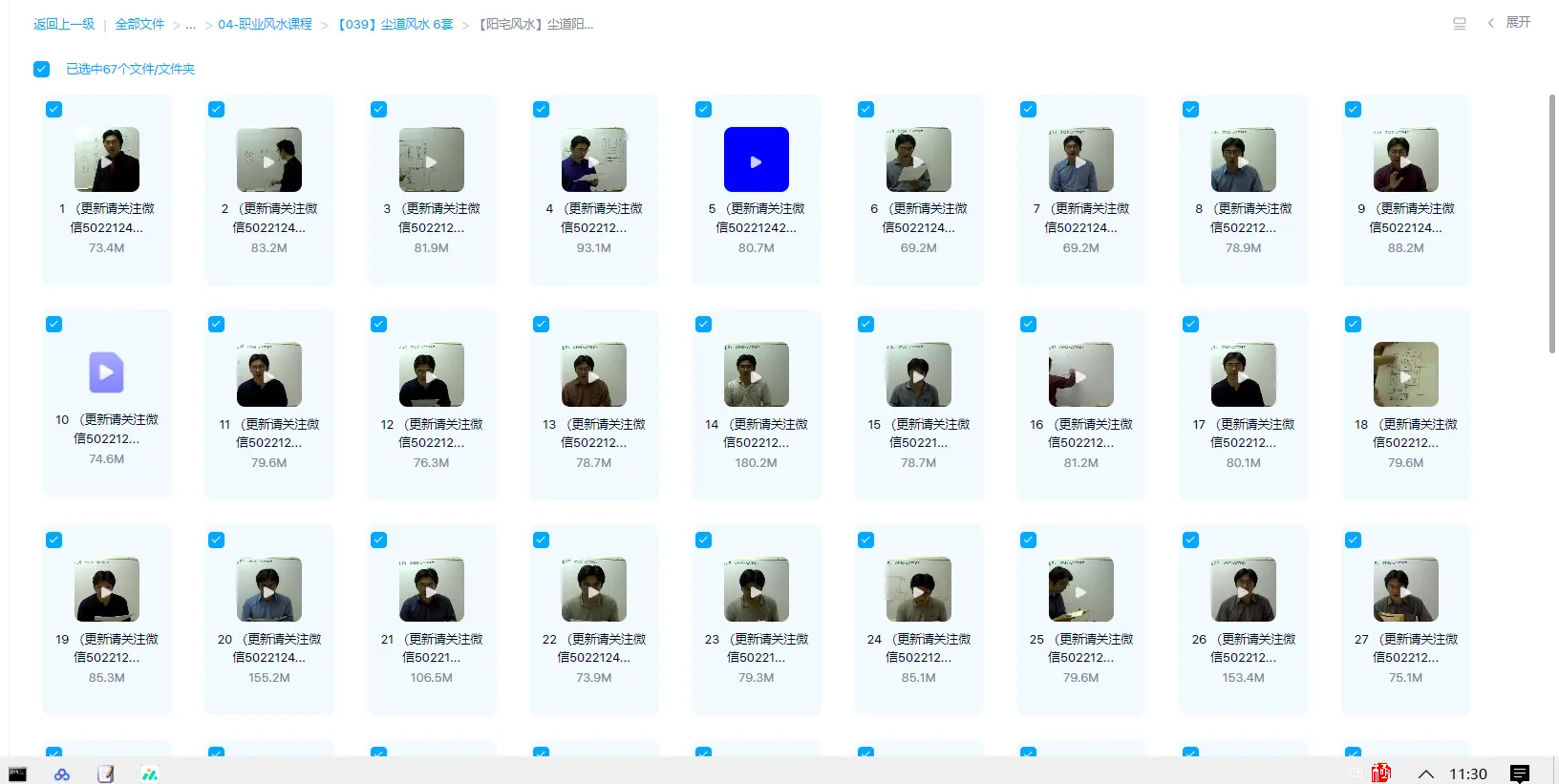Click the 88.2M size text of video 9
1559x784 pixels.
[1406, 247]
